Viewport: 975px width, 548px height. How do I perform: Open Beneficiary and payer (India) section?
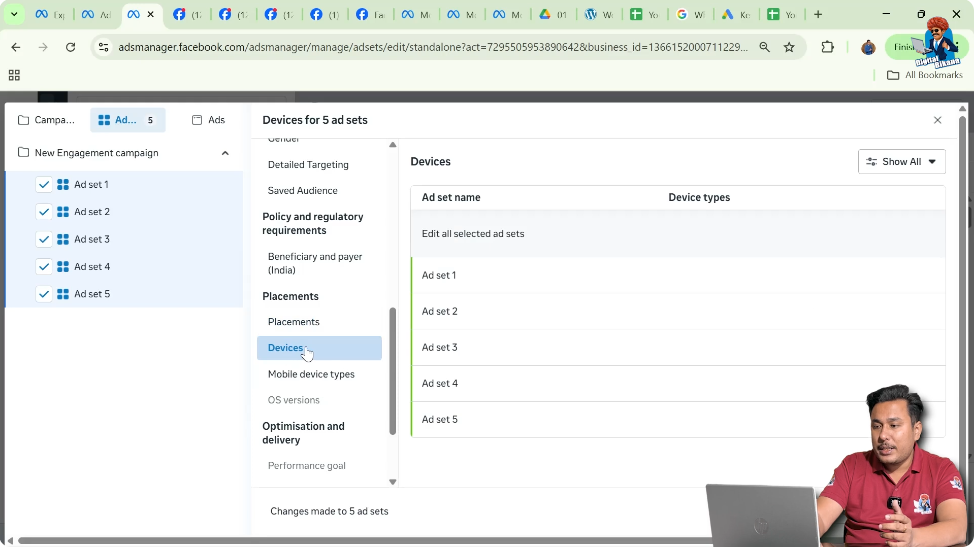tap(315, 264)
